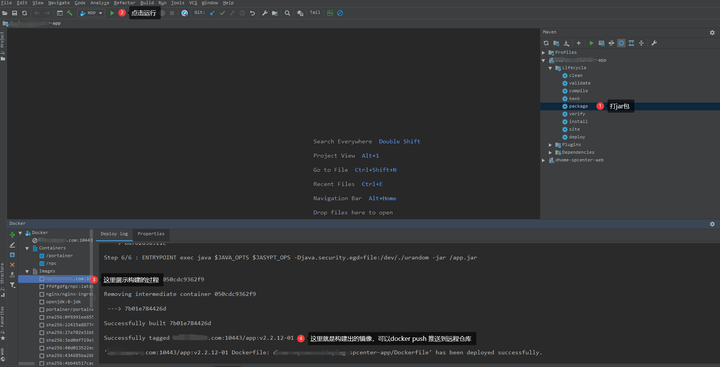Check the sha256:22415a88 image checkbox

click(42, 325)
